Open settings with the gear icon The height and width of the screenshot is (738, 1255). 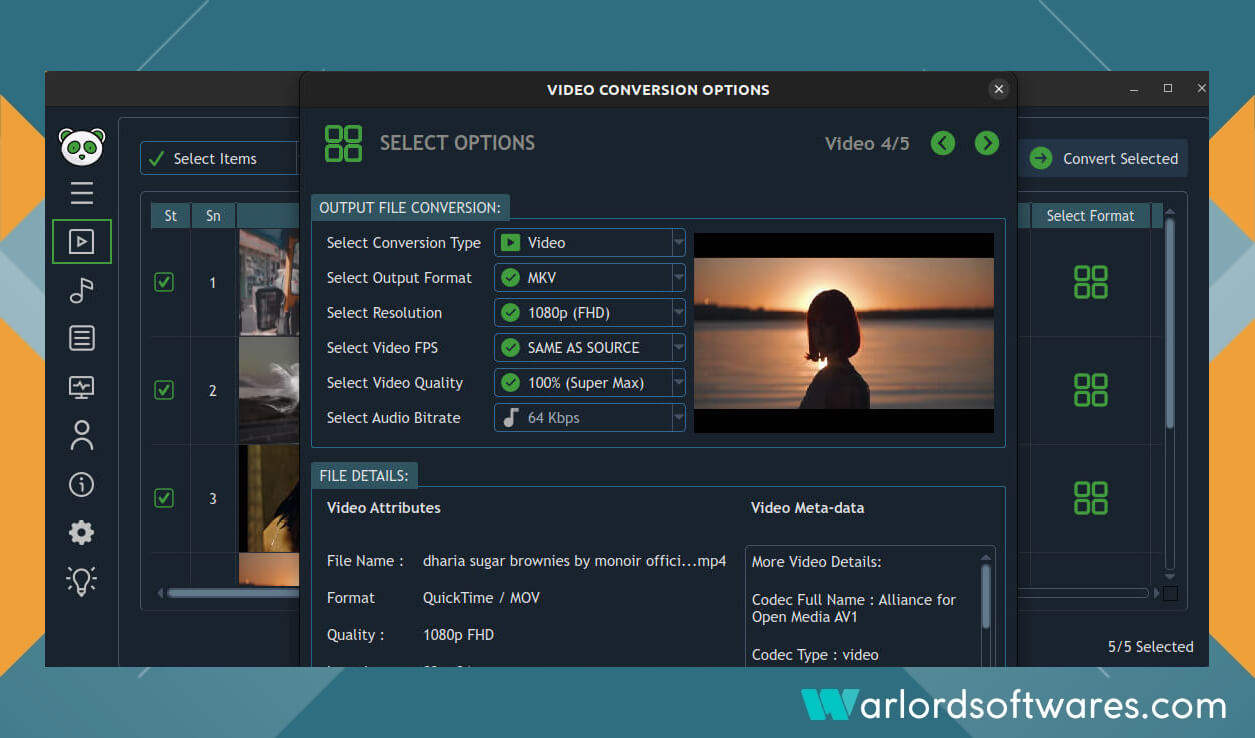click(81, 532)
